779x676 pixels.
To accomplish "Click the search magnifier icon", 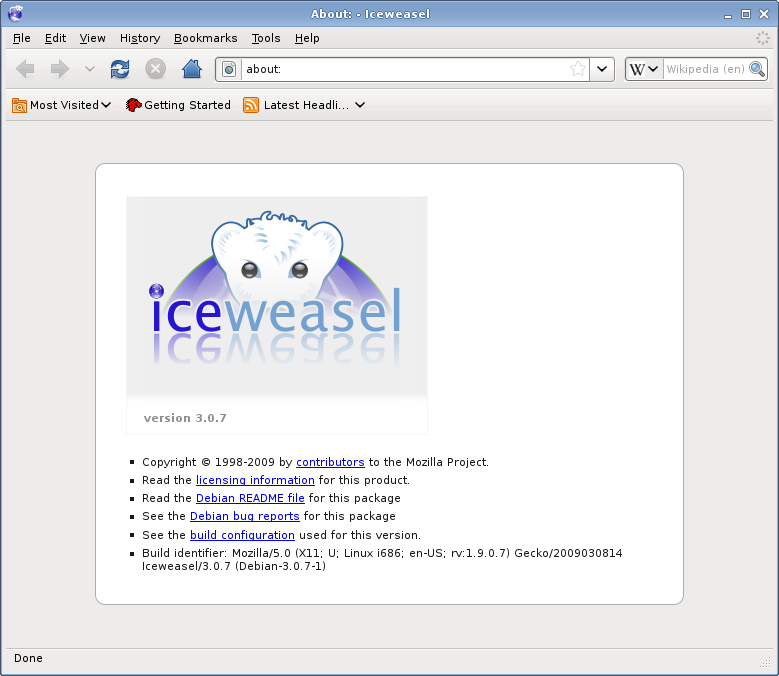I will [x=757, y=69].
